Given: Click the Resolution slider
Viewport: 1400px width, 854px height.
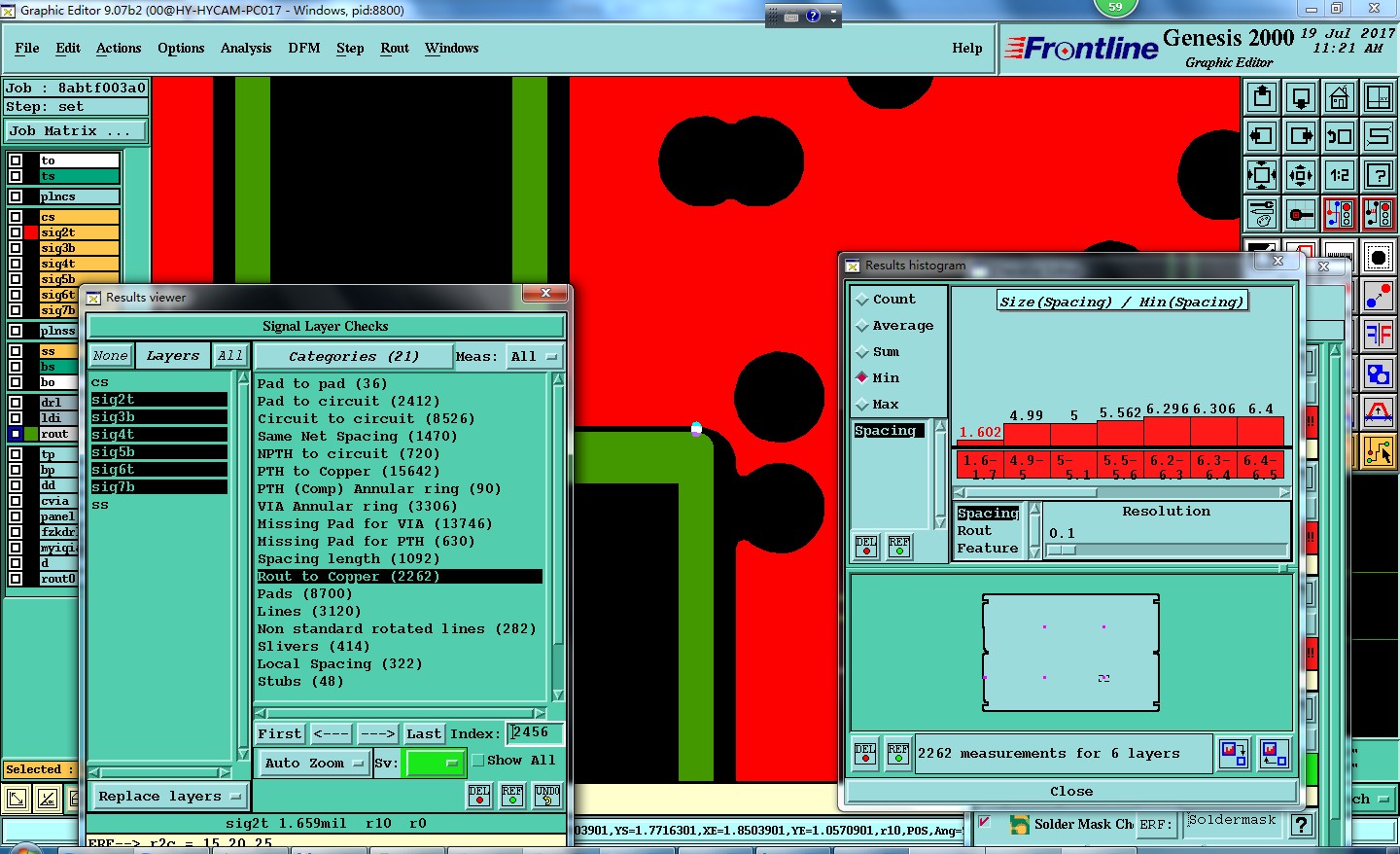Looking at the screenshot, I should (1168, 551).
